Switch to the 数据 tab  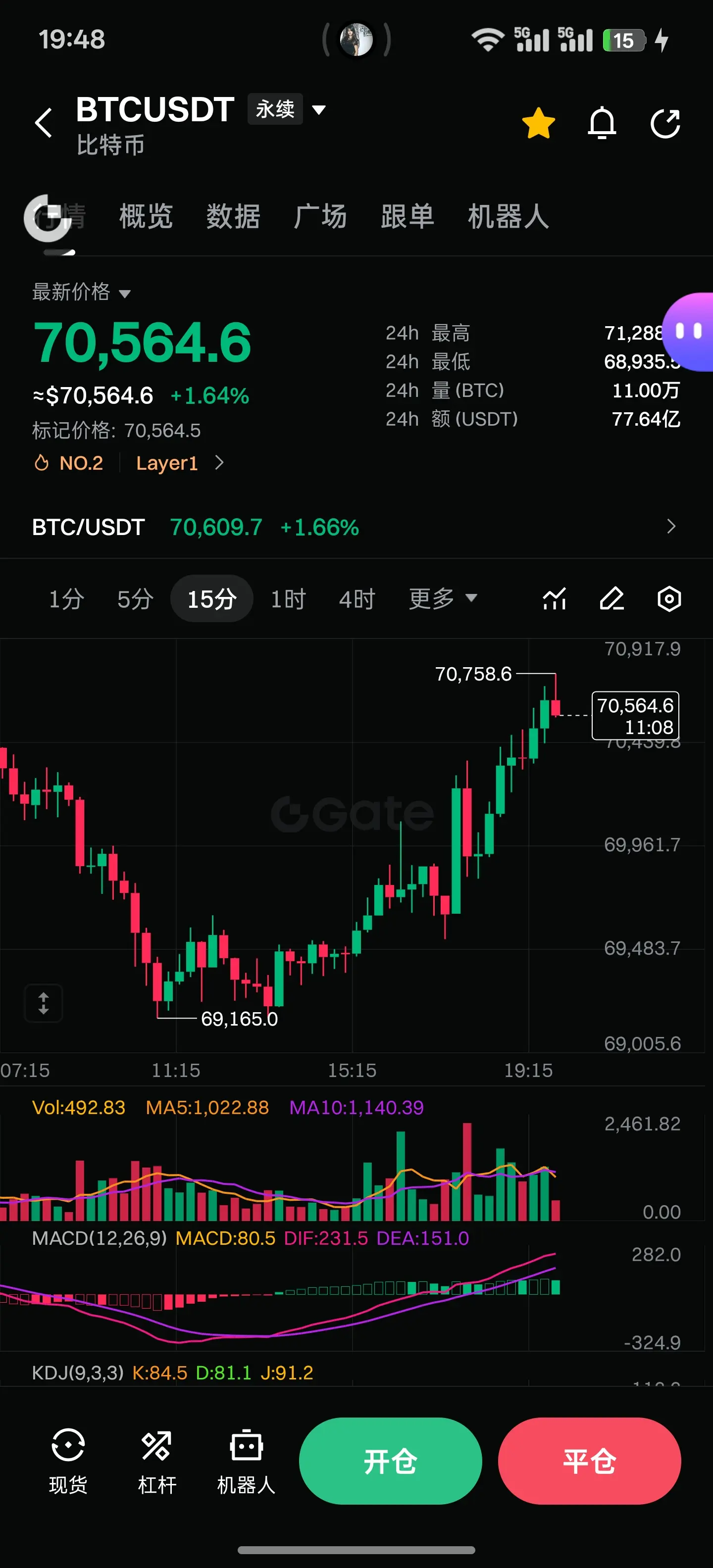233,217
